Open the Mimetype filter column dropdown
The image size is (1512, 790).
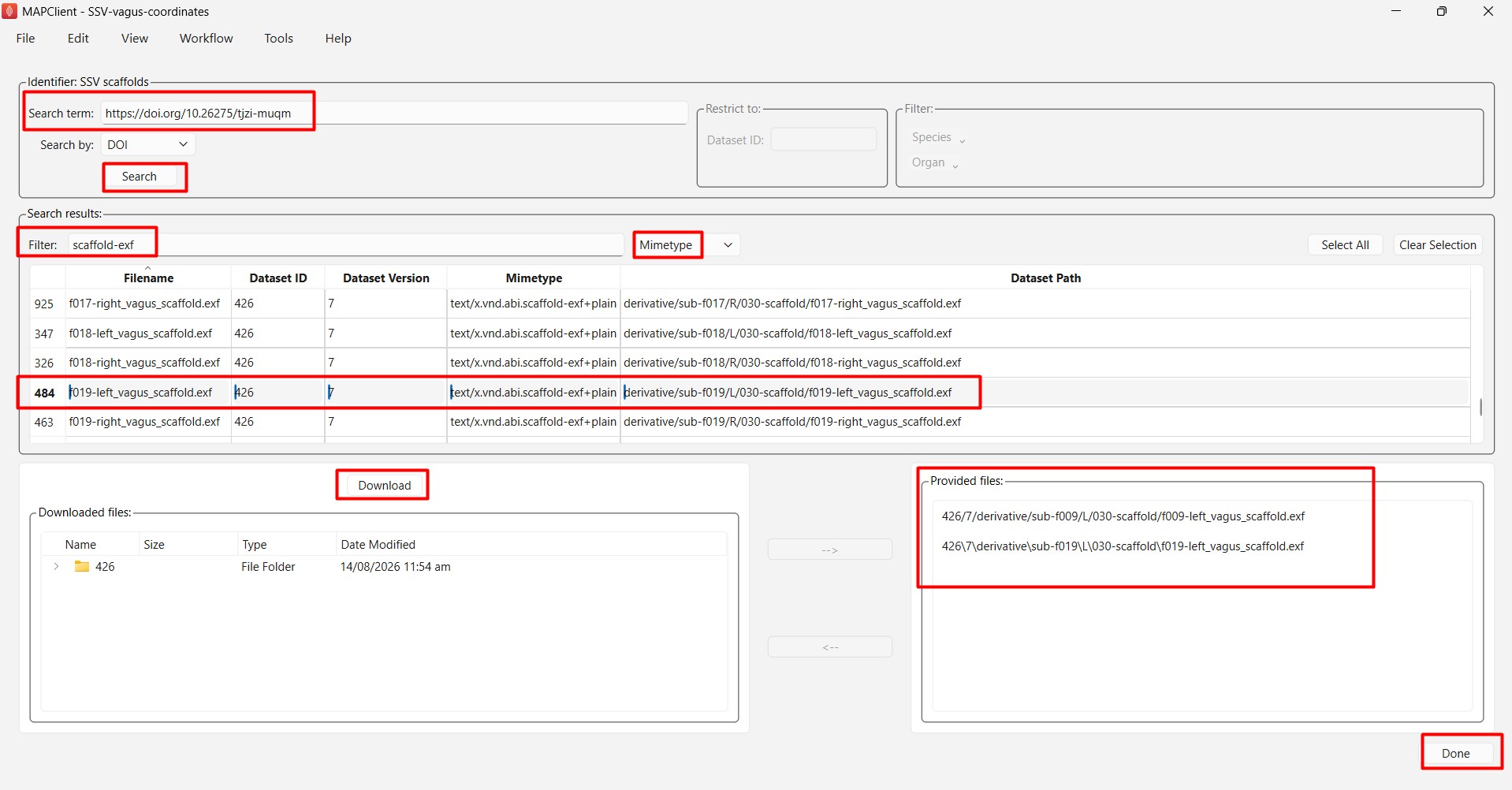pyautogui.click(x=687, y=245)
